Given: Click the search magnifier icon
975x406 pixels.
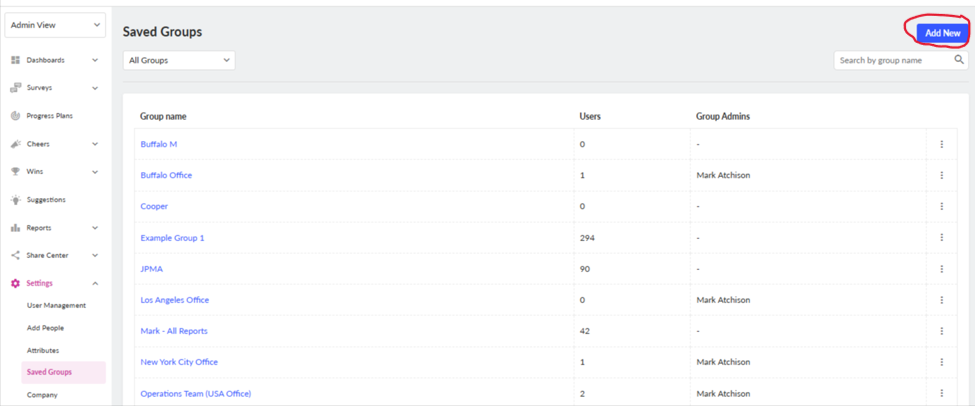Looking at the screenshot, I should [x=959, y=60].
